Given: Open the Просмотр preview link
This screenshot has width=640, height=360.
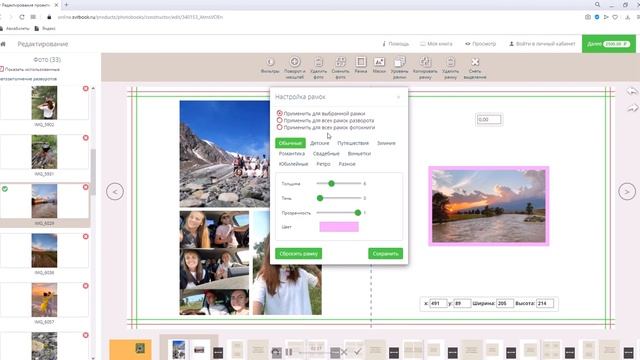Looking at the screenshot, I should (x=480, y=44).
